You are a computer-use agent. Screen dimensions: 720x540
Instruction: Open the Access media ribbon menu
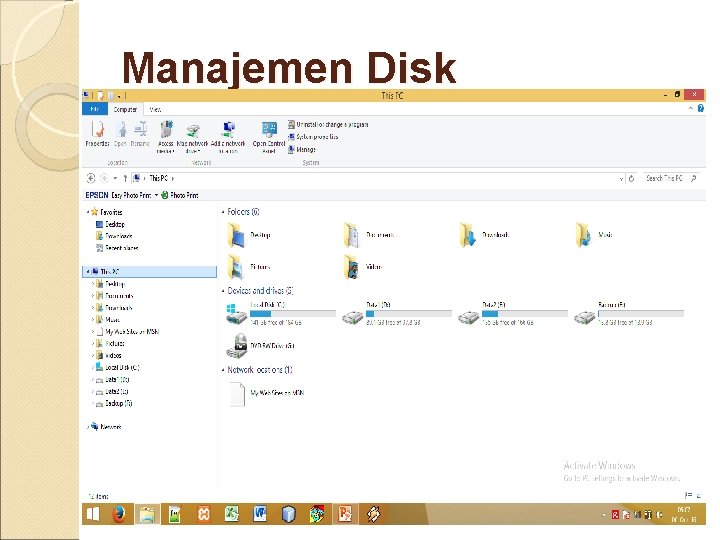[x=165, y=136]
